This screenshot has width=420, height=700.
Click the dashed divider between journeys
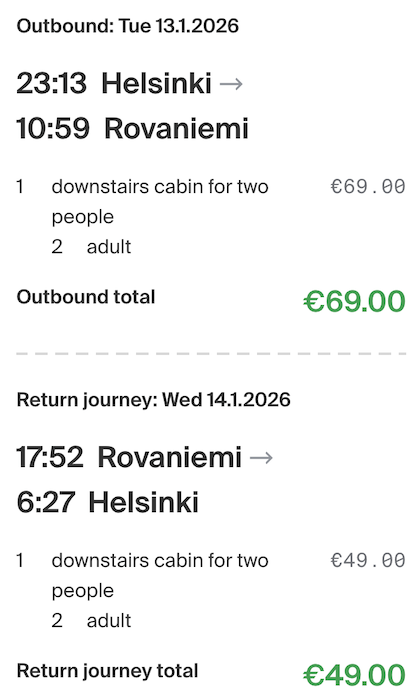(x=211, y=354)
